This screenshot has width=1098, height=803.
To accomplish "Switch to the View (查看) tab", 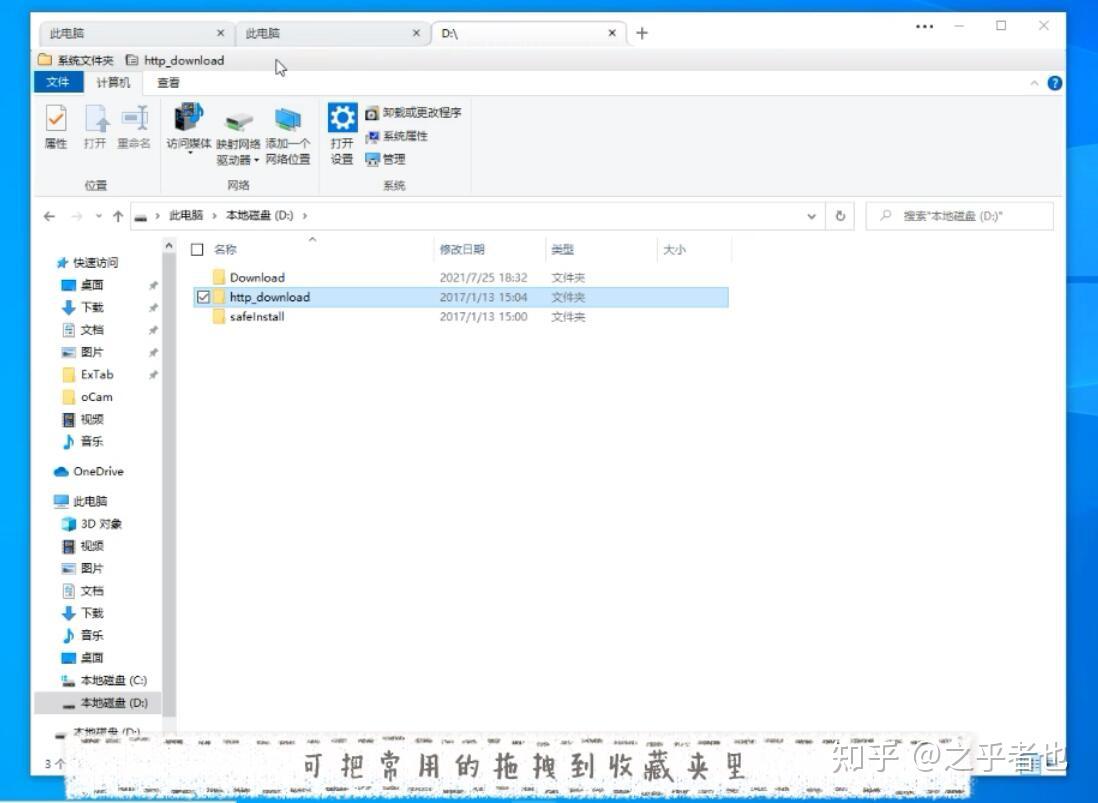I will (167, 82).
